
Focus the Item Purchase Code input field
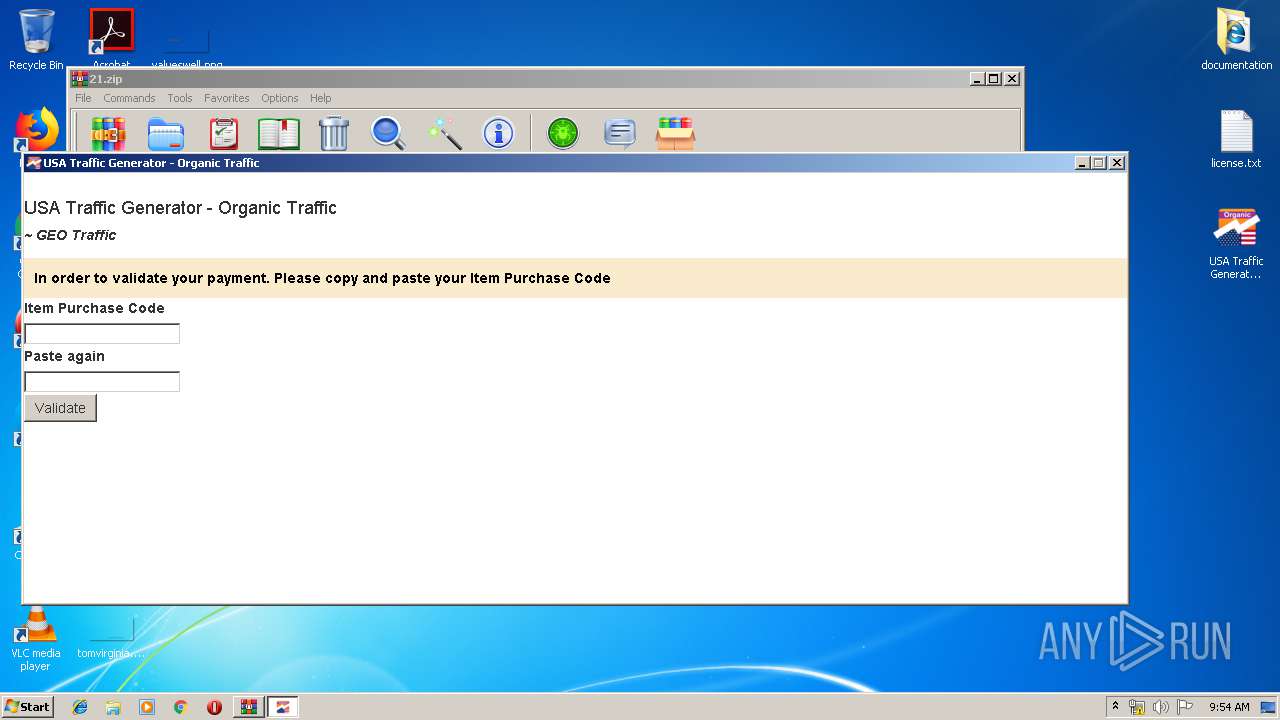102,334
